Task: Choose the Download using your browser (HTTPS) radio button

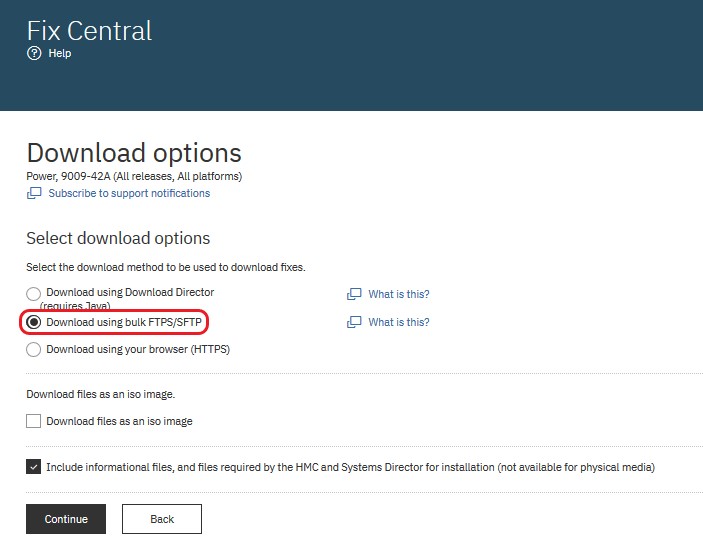Action: click(34, 350)
